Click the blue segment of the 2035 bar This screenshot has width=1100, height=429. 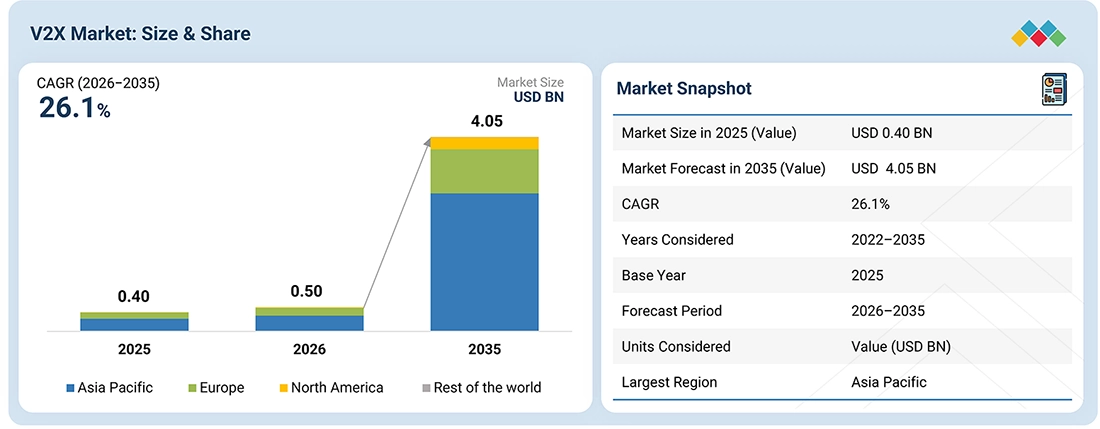[x=485, y=261]
